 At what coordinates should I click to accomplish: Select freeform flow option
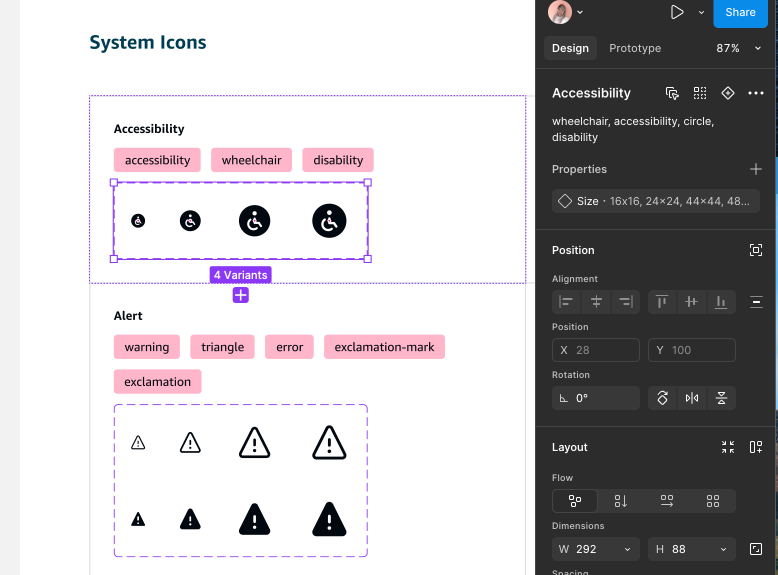pyautogui.click(x=575, y=501)
